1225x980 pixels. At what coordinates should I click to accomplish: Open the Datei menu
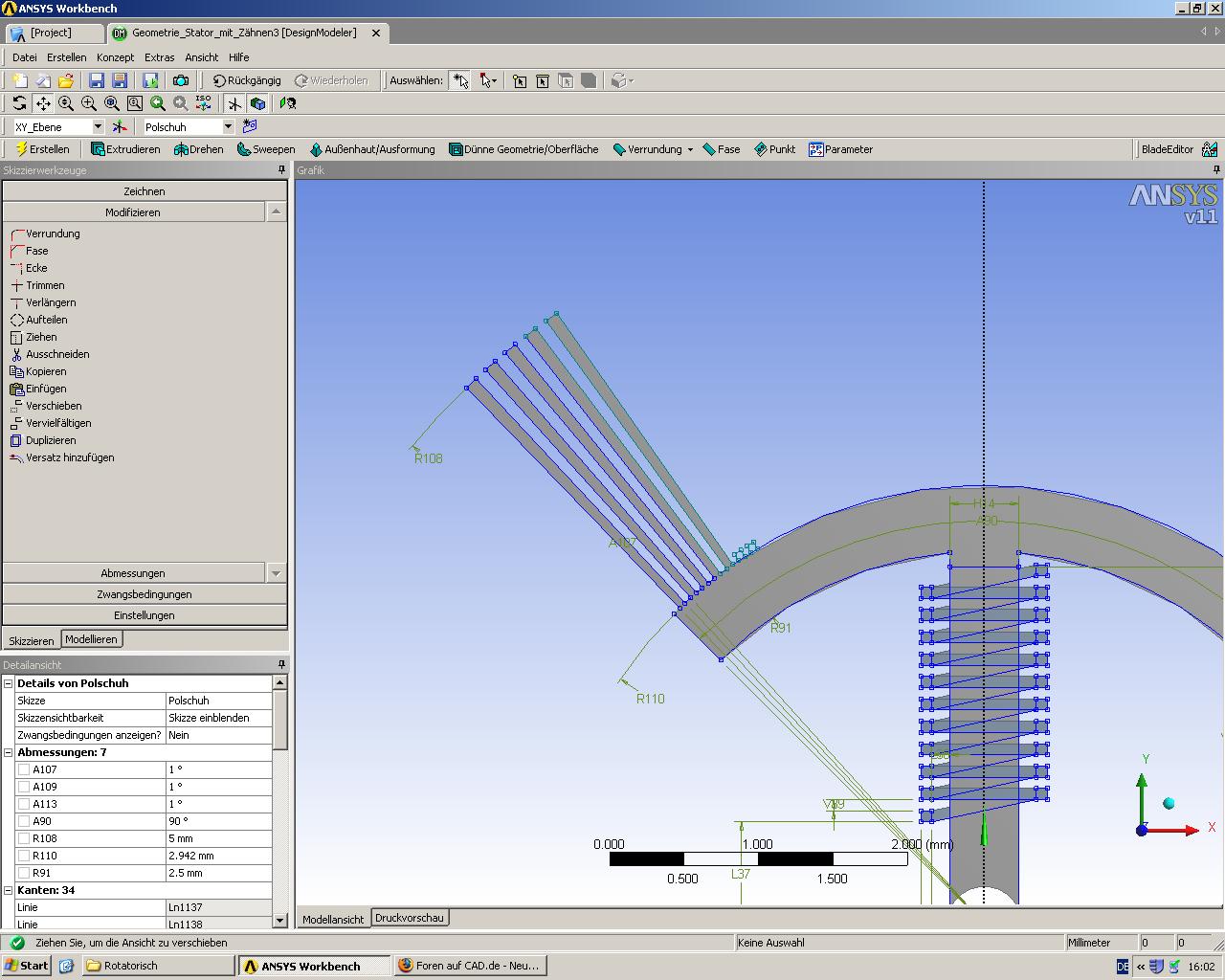(x=24, y=57)
